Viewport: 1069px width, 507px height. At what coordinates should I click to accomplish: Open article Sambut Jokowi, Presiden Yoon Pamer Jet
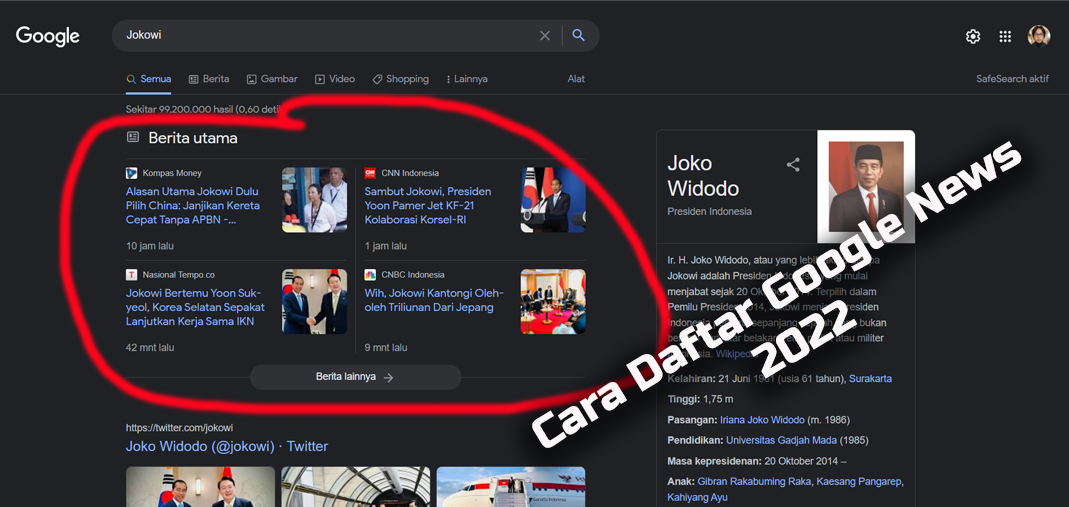point(427,205)
